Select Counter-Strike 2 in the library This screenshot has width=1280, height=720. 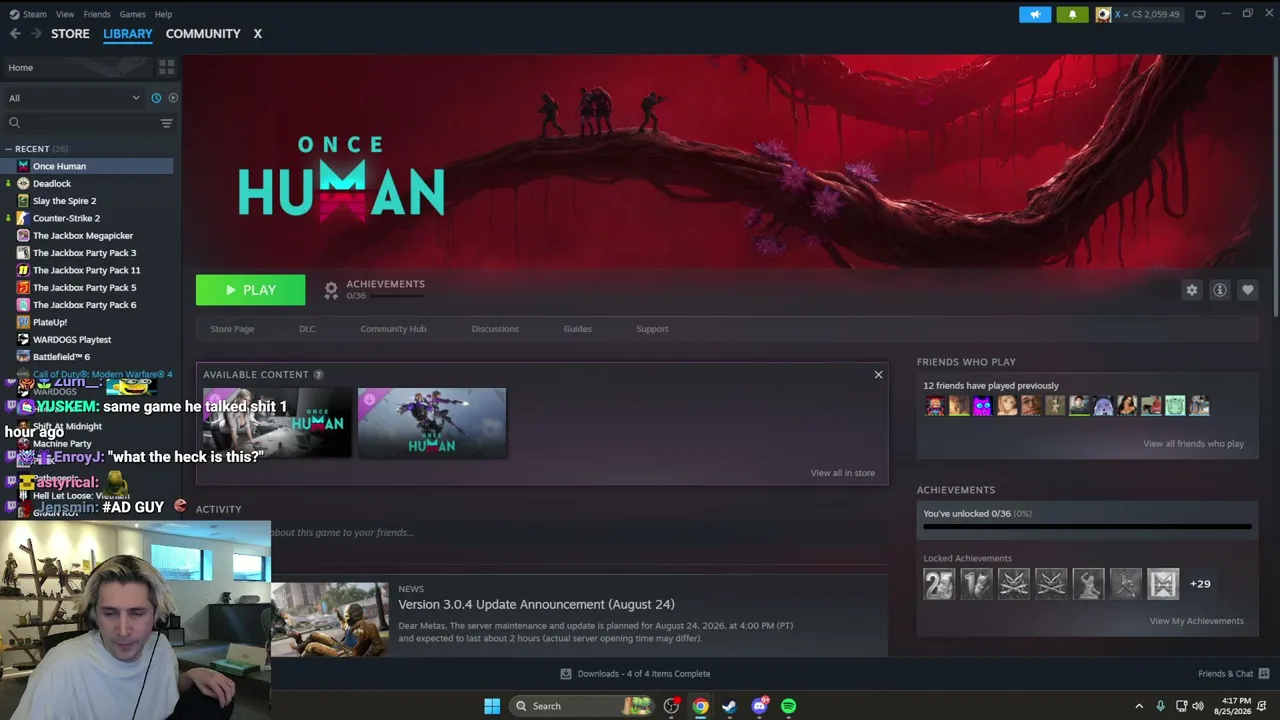point(66,218)
